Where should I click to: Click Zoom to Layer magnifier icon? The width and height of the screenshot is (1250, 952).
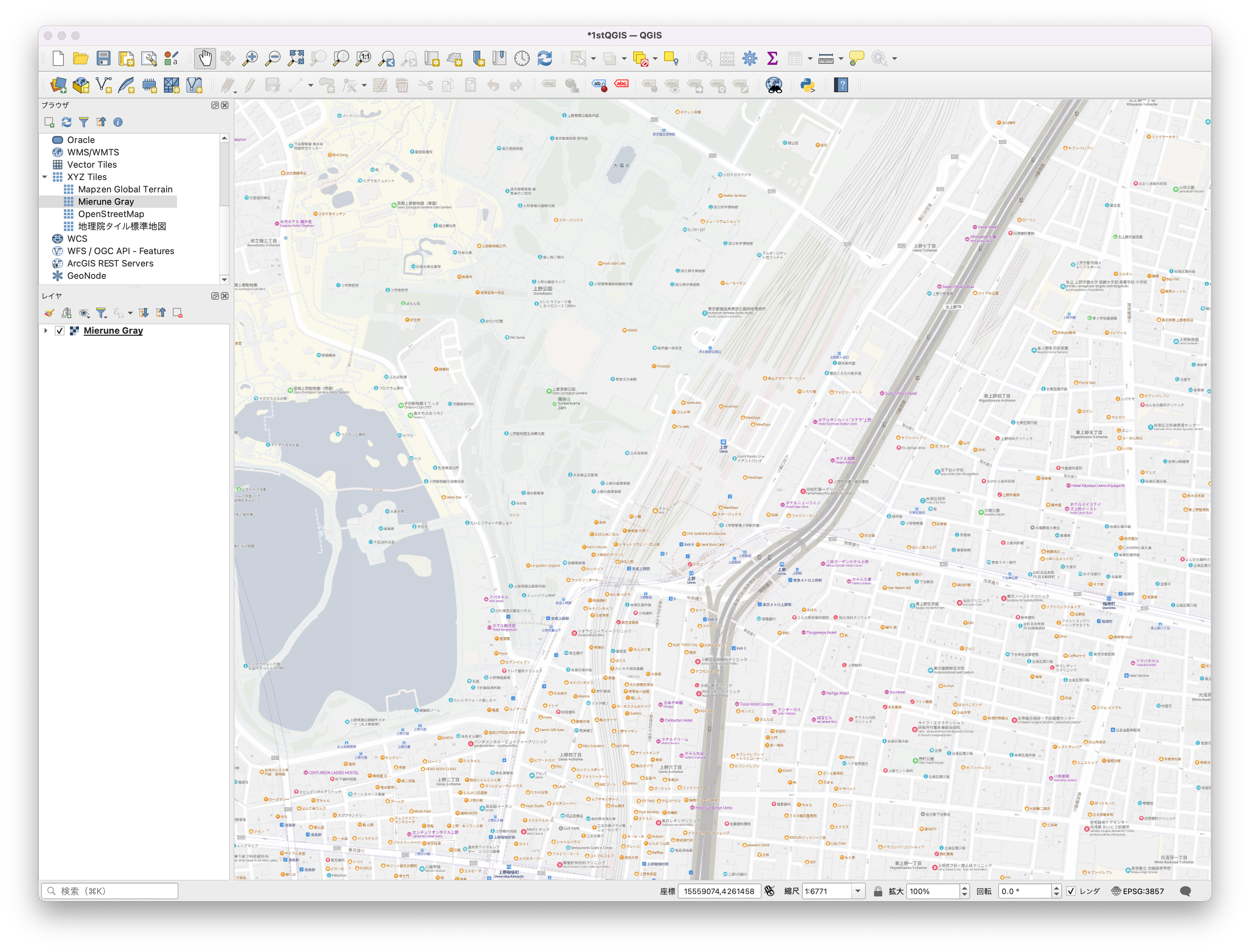point(341,58)
